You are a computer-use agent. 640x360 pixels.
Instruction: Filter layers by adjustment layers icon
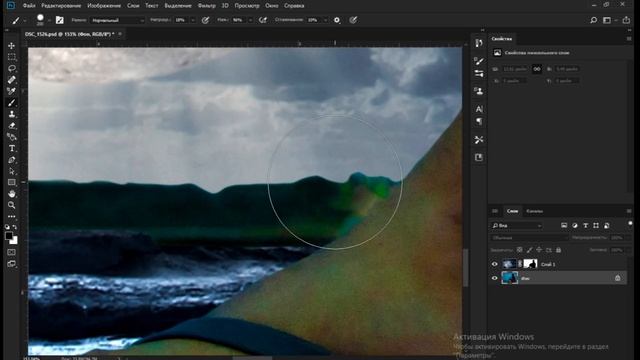pos(575,225)
